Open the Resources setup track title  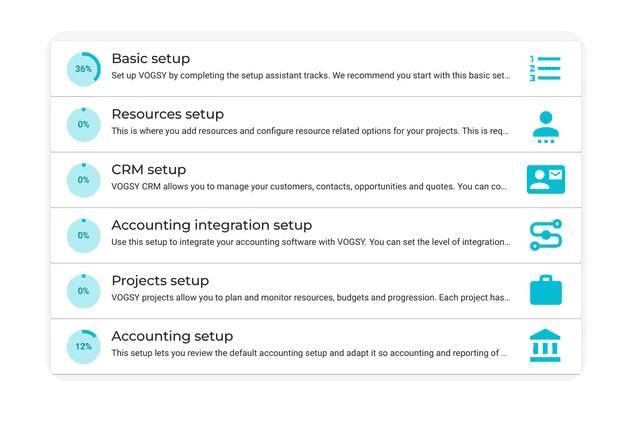pos(167,114)
